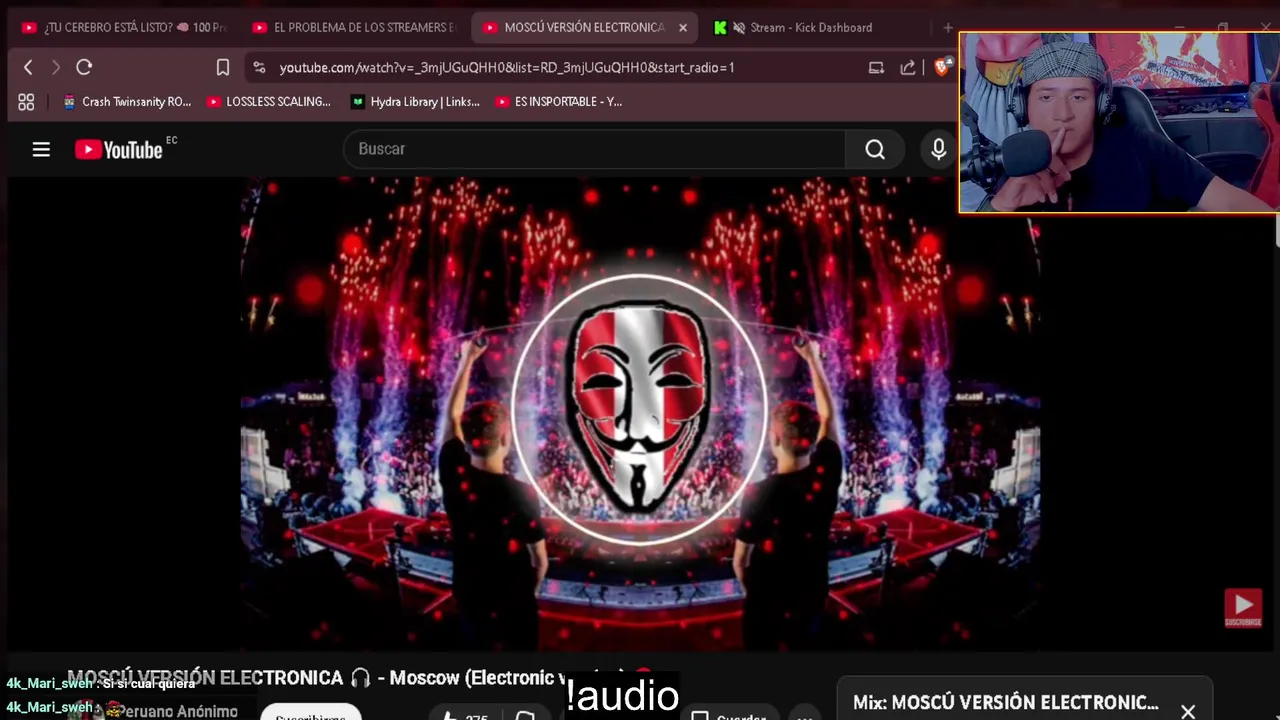Click the install/cast screen icon in address bar

coord(876,67)
